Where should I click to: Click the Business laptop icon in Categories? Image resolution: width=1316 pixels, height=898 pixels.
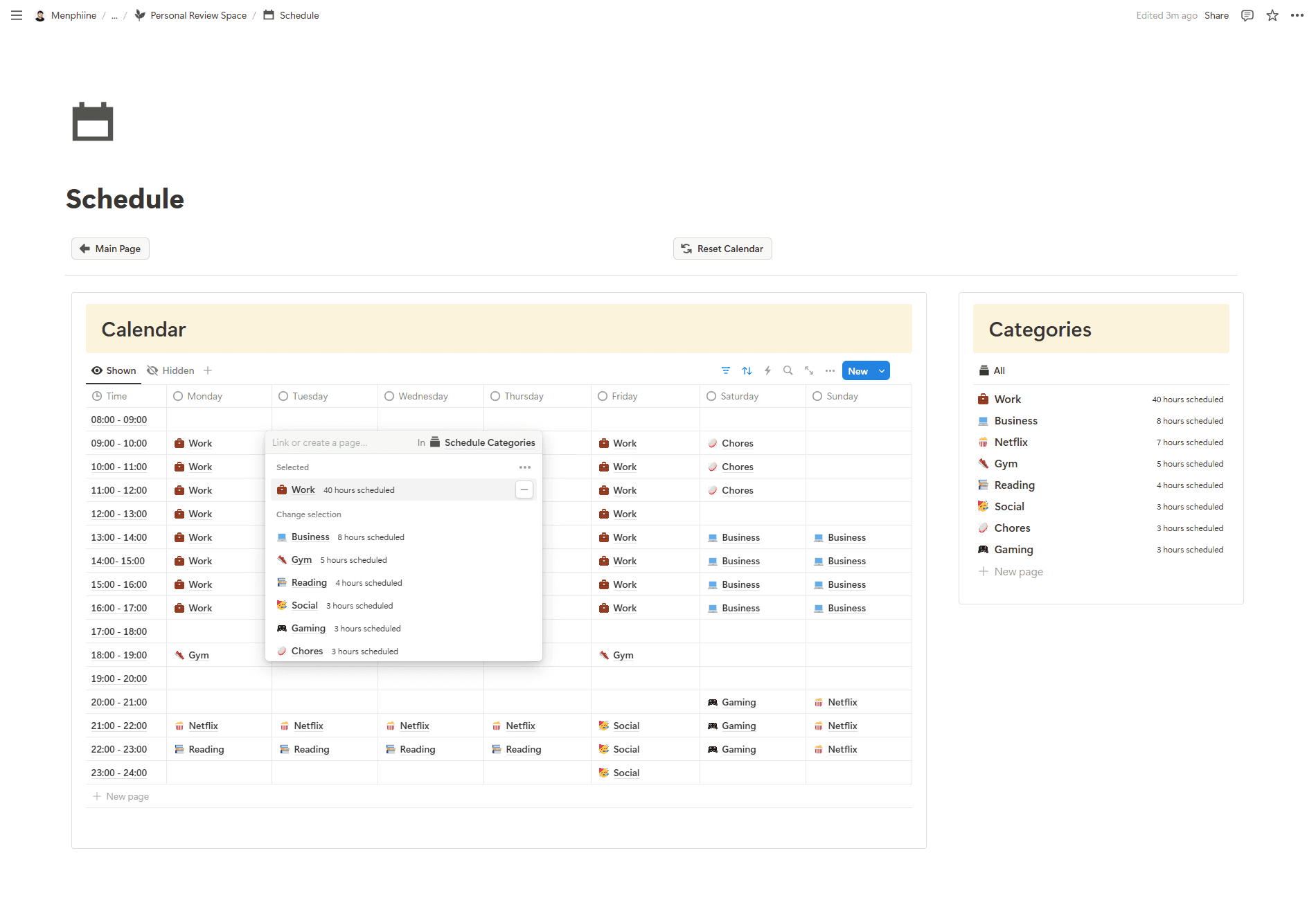tap(983, 420)
